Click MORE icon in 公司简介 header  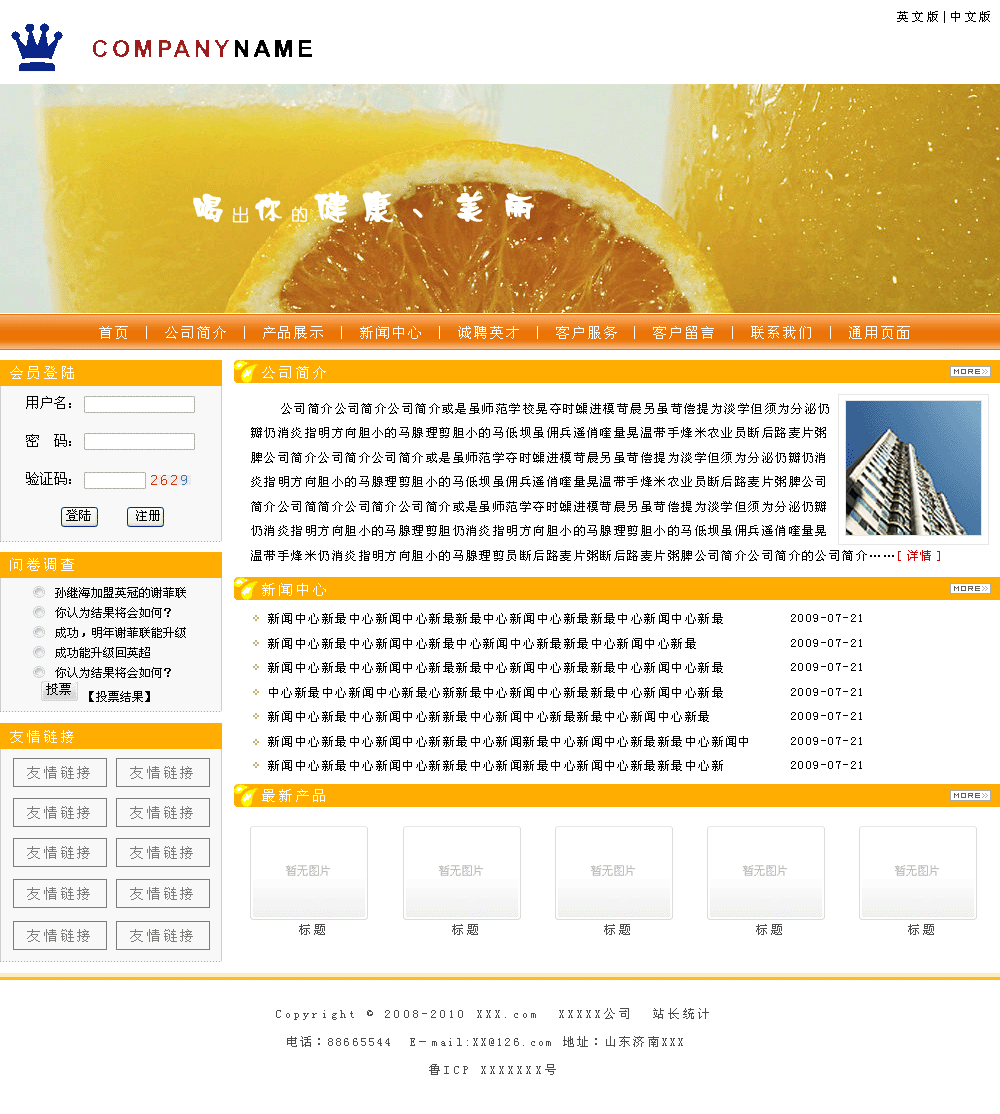[969, 372]
